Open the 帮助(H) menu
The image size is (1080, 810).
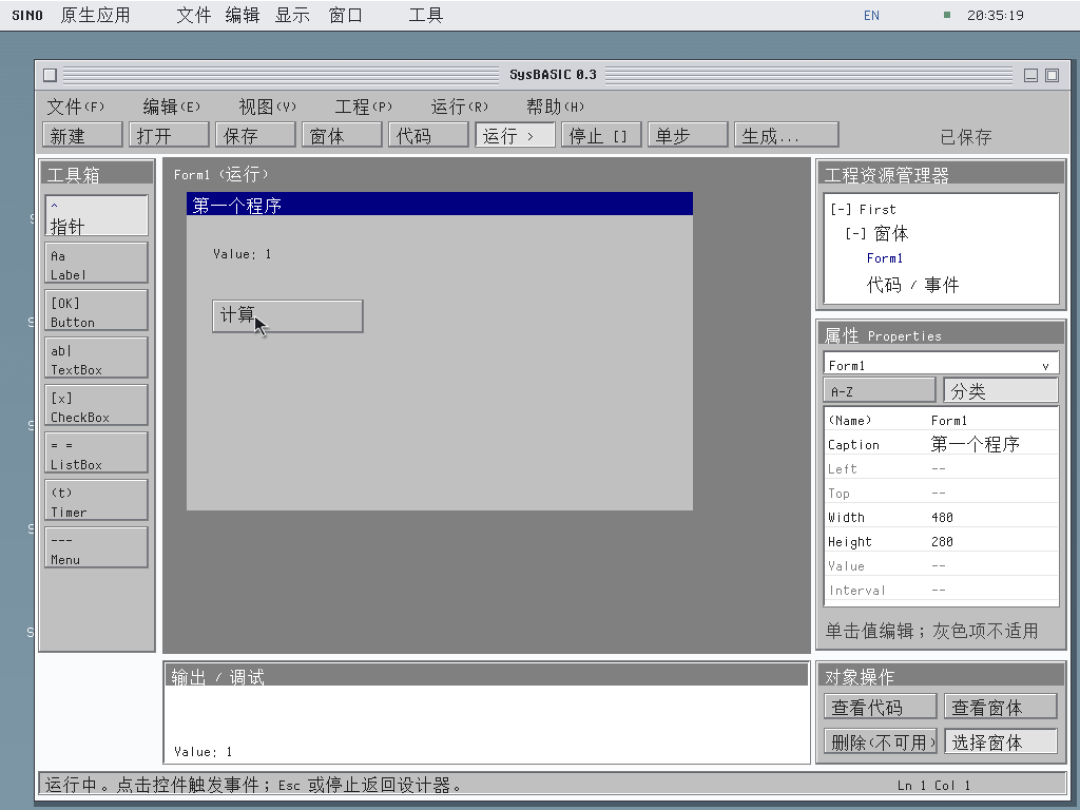(x=555, y=107)
